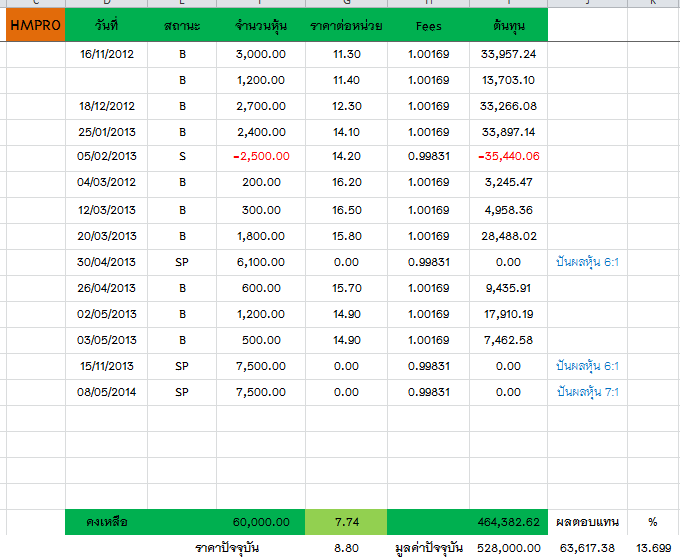Select cost cell 17,910.19

tap(509, 314)
